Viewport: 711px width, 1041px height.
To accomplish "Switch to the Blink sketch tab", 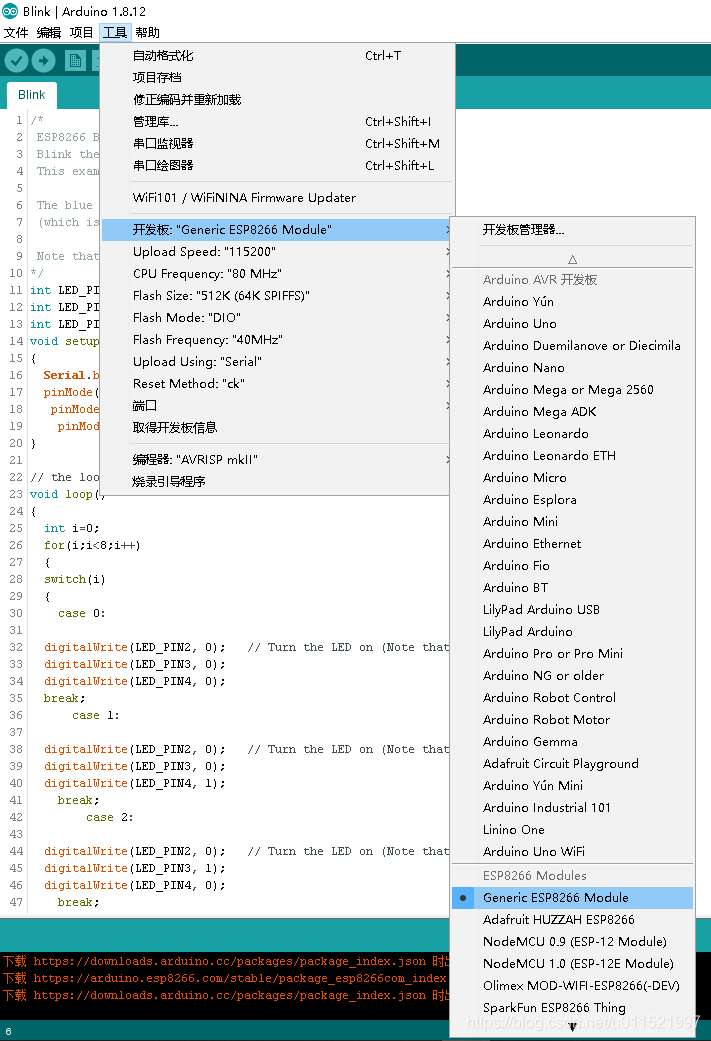I will click(32, 95).
